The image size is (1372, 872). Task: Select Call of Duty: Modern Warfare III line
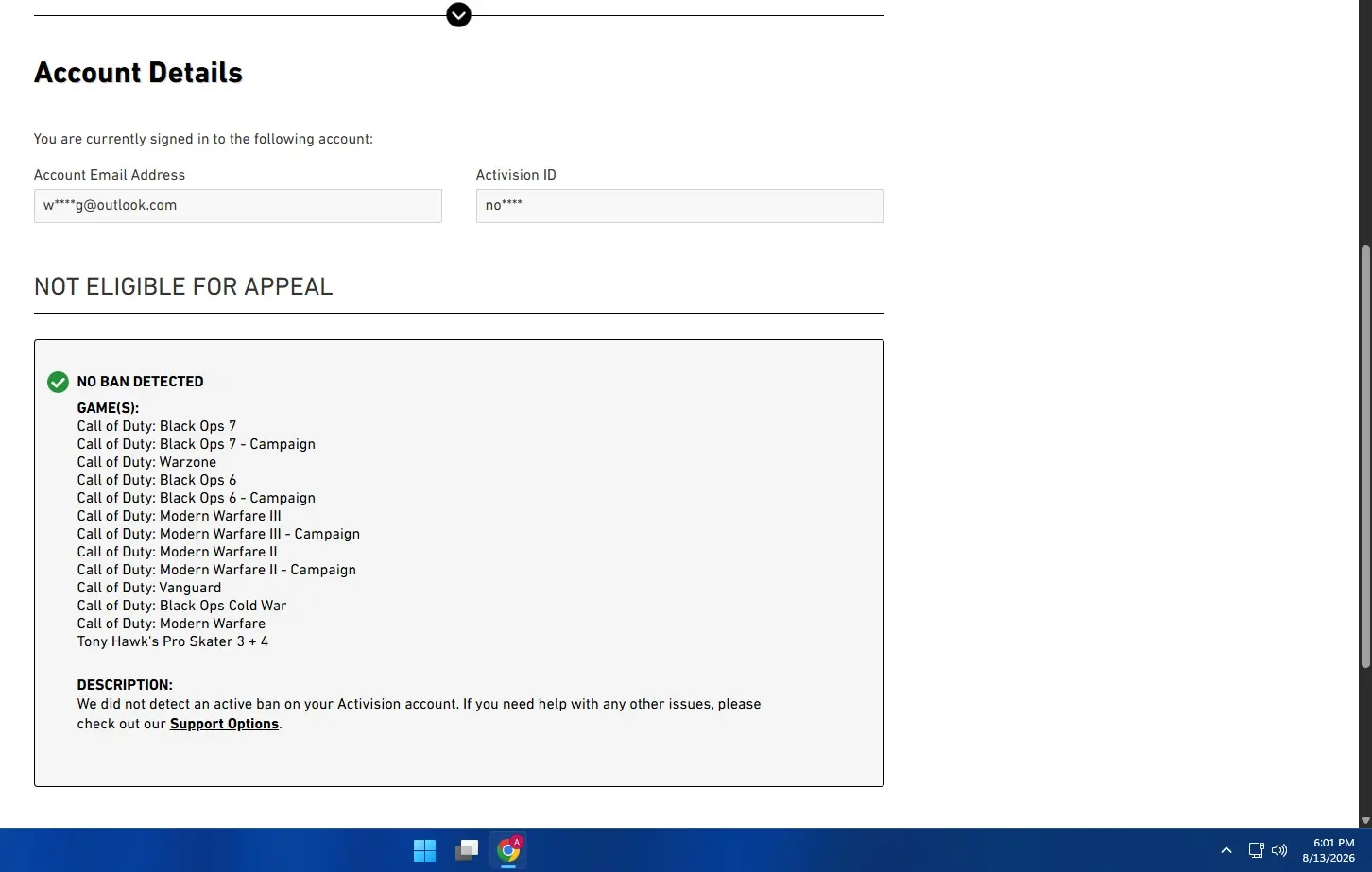[x=180, y=516]
